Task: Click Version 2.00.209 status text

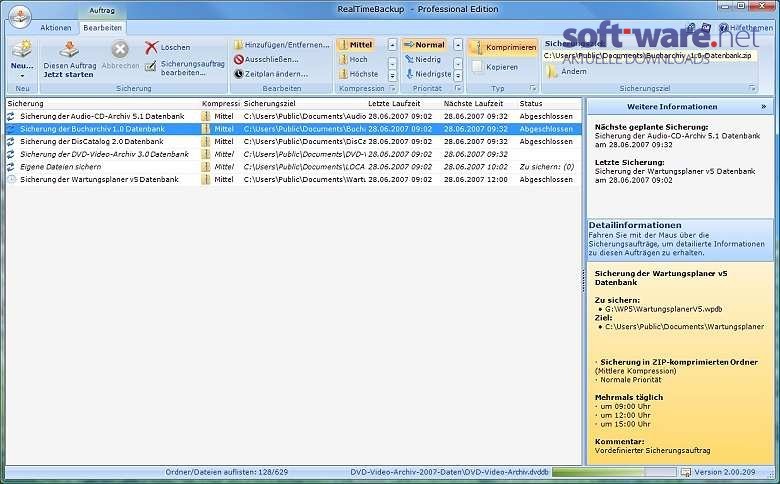Action: (725, 472)
